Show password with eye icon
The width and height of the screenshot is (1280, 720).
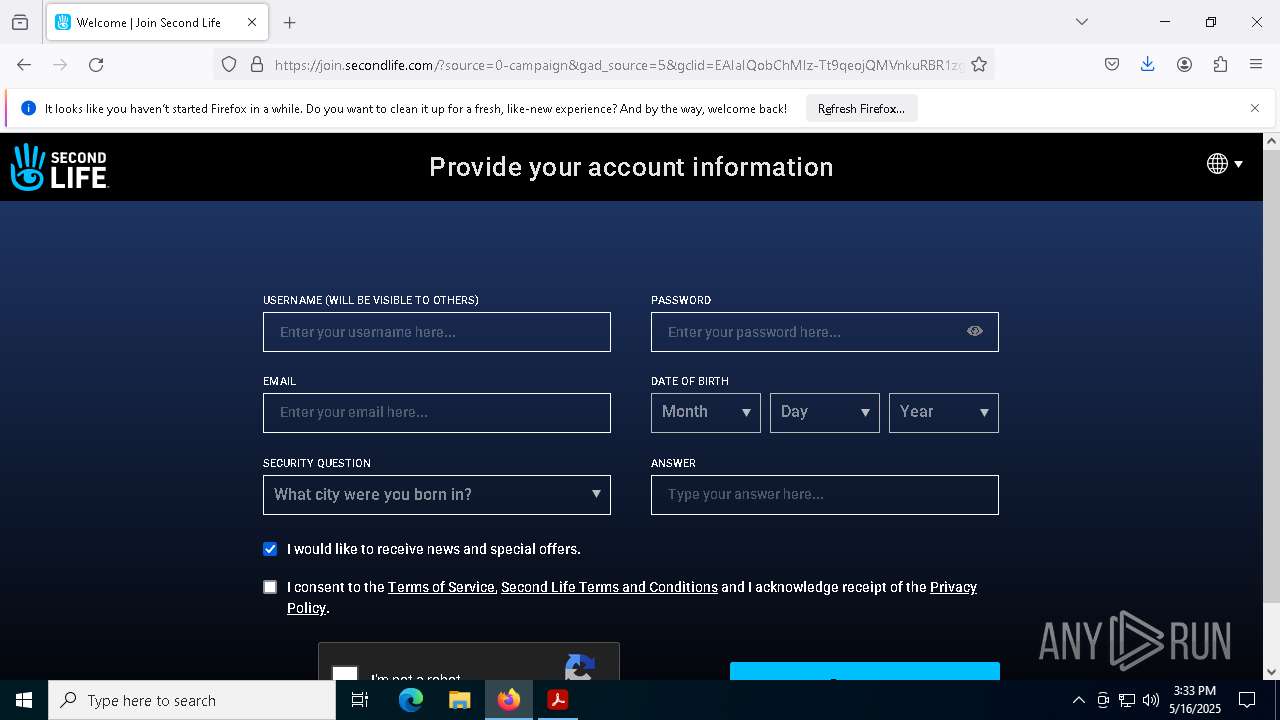point(975,332)
